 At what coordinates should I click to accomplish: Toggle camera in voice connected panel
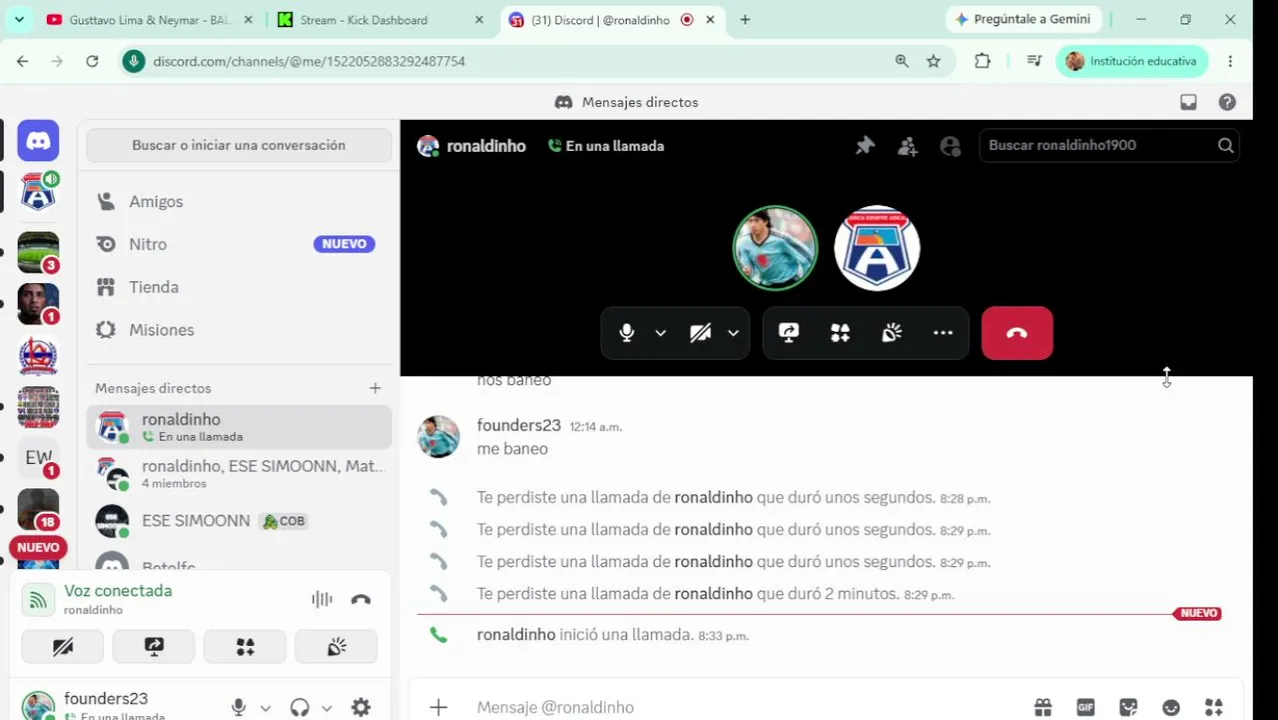(x=63, y=647)
